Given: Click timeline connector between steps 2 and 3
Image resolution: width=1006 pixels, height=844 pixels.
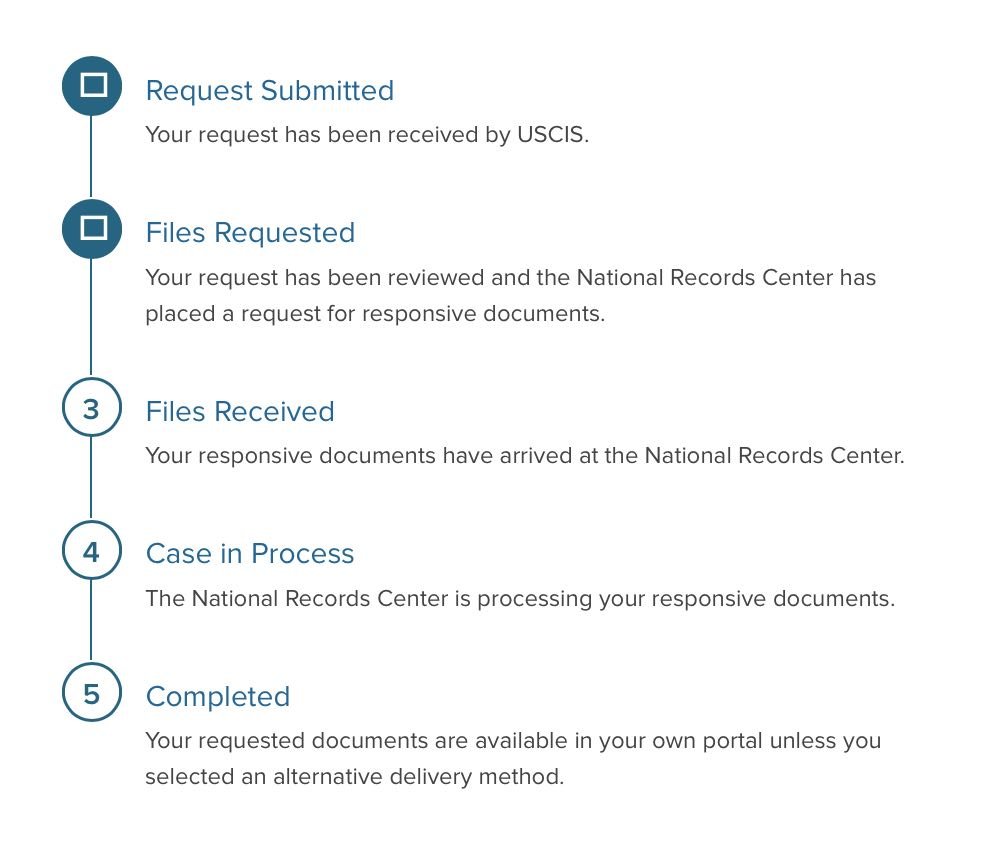Looking at the screenshot, I should point(91,318).
